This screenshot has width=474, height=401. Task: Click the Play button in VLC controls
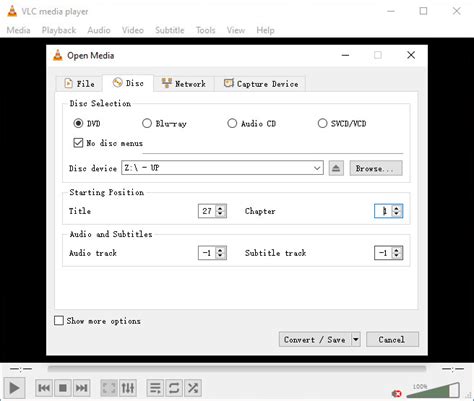point(14,388)
